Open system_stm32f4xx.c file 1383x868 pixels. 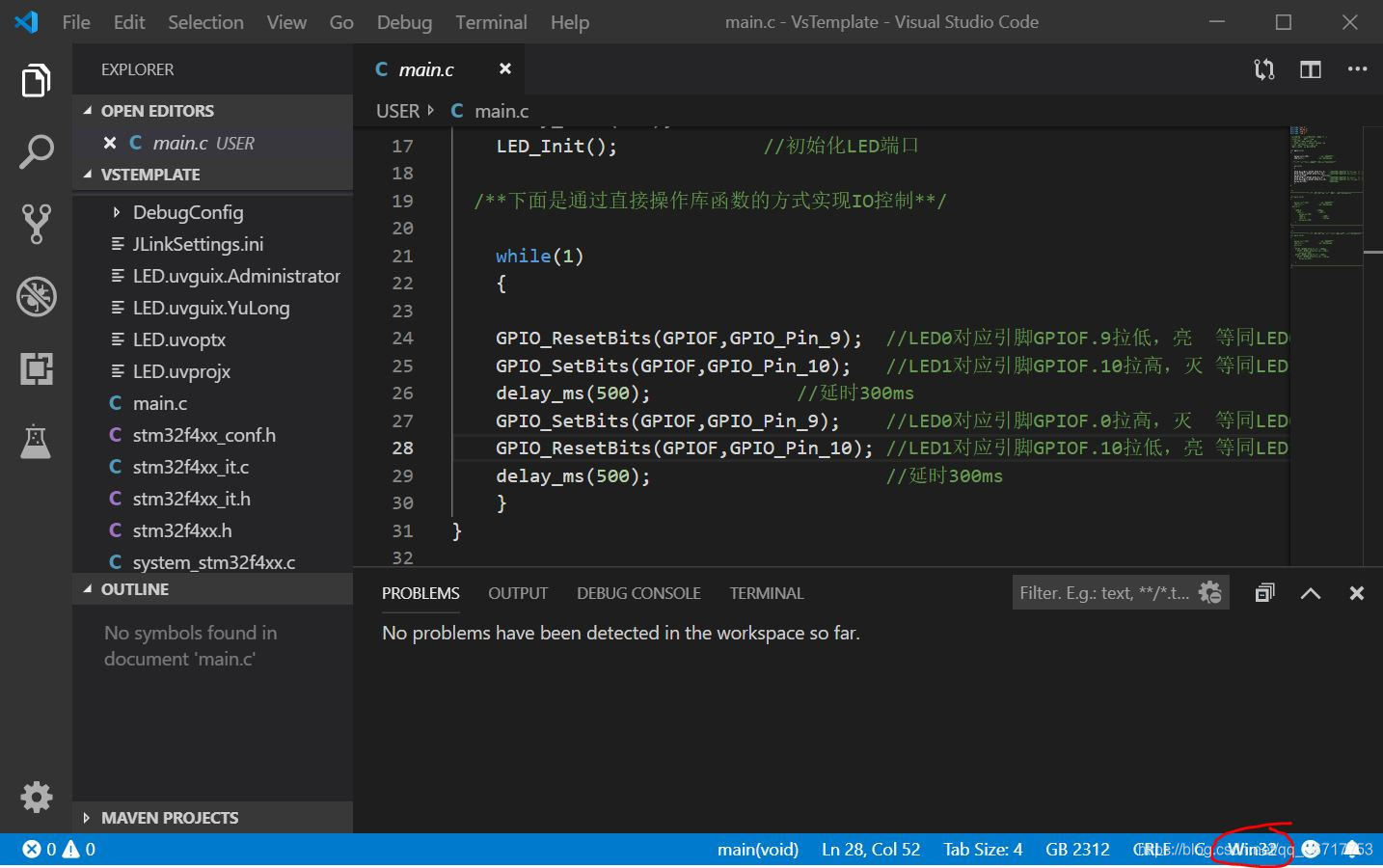tap(214, 562)
